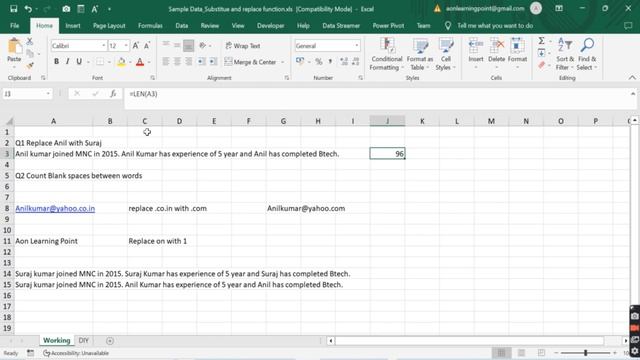Click Merge & Center button

[x=251, y=62]
